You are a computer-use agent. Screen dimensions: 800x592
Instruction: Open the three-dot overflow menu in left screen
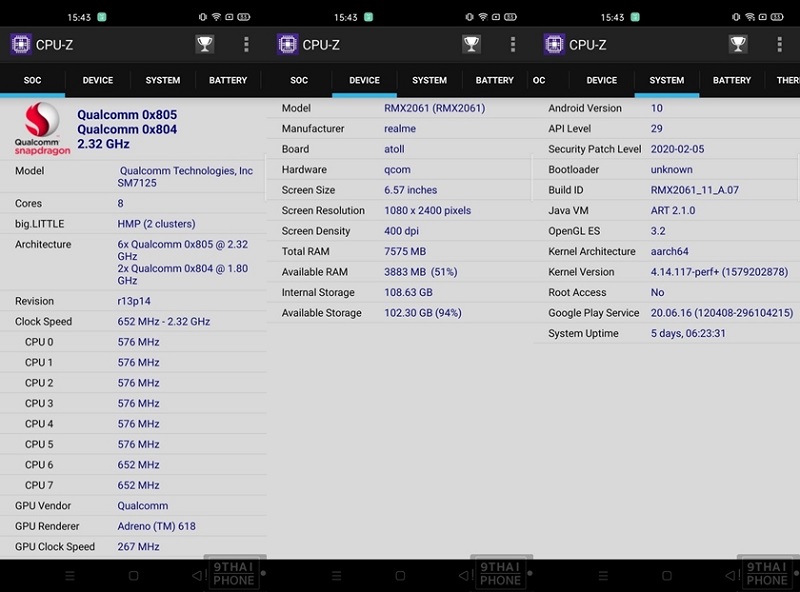click(x=246, y=44)
